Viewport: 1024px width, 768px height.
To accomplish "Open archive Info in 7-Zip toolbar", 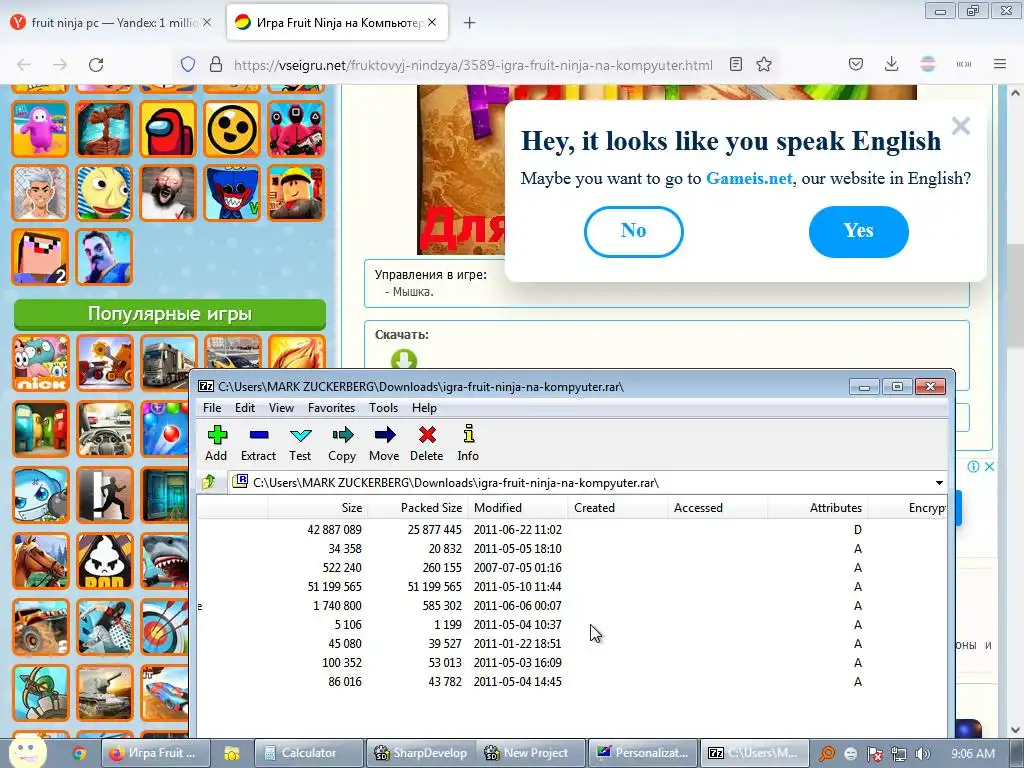I will tap(468, 444).
